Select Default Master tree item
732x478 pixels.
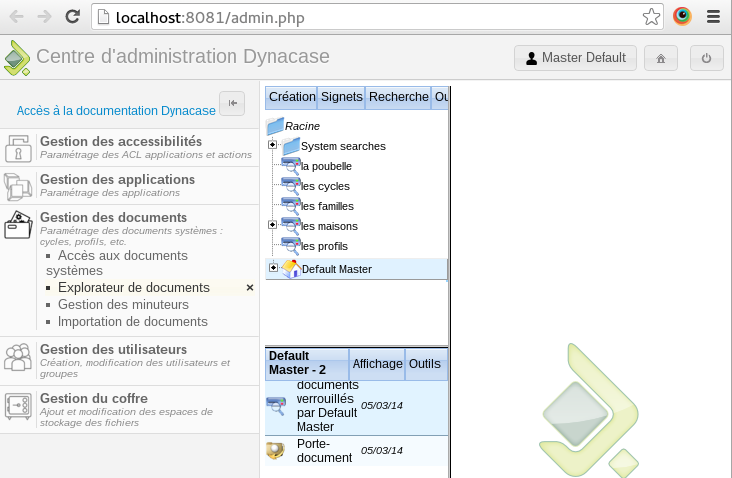click(337, 270)
